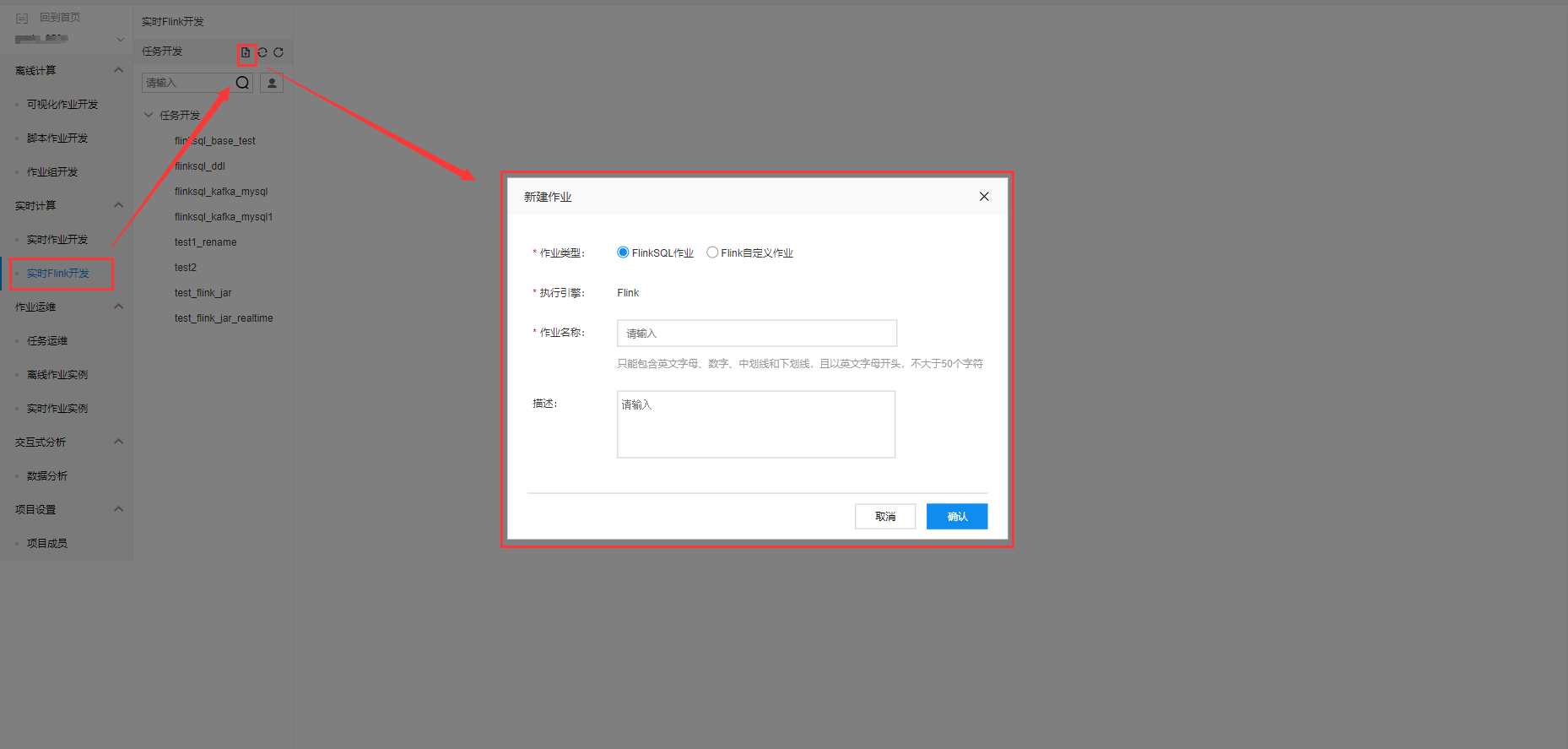Select the Flink自定义作业 radio option
The height and width of the screenshot is (749, 1568).
712,252
